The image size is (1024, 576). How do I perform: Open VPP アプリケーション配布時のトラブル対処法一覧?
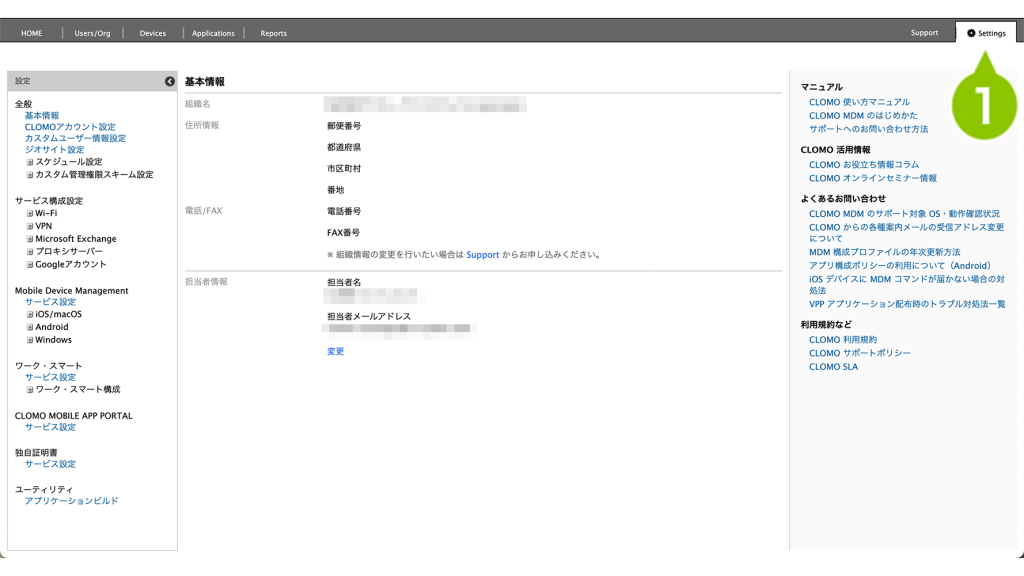tap(907, 304)
